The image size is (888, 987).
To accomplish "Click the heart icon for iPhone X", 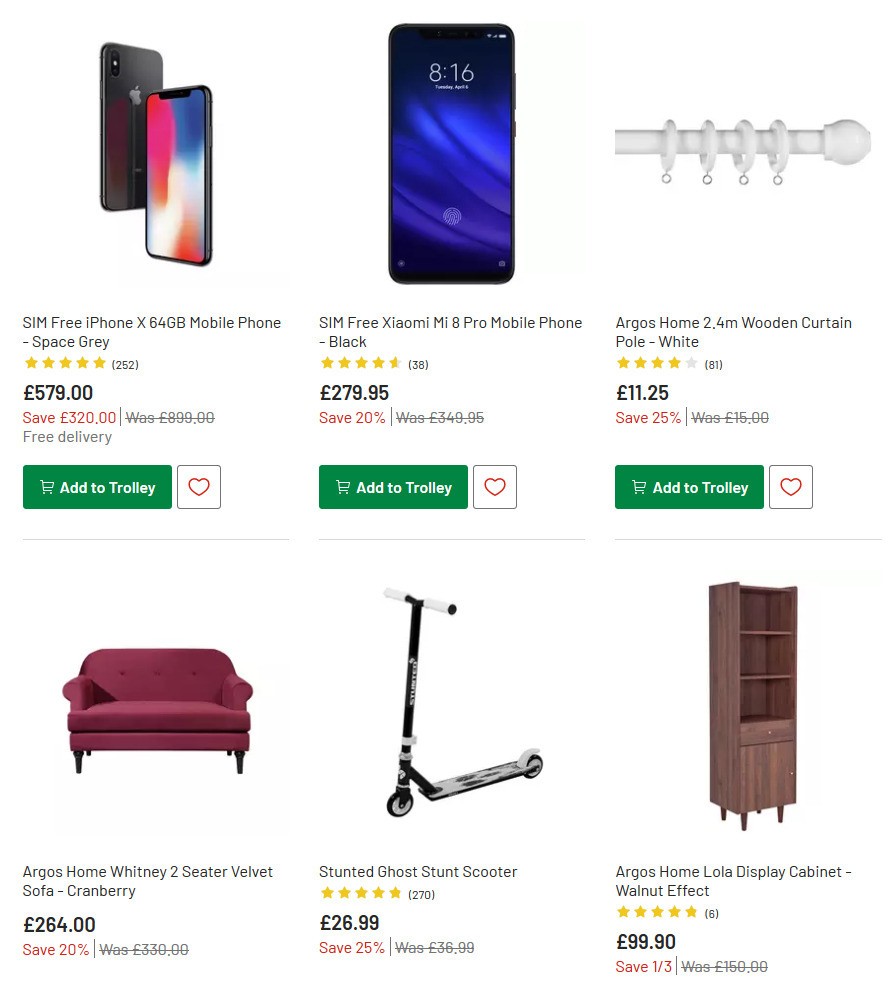I will [199, 487].
